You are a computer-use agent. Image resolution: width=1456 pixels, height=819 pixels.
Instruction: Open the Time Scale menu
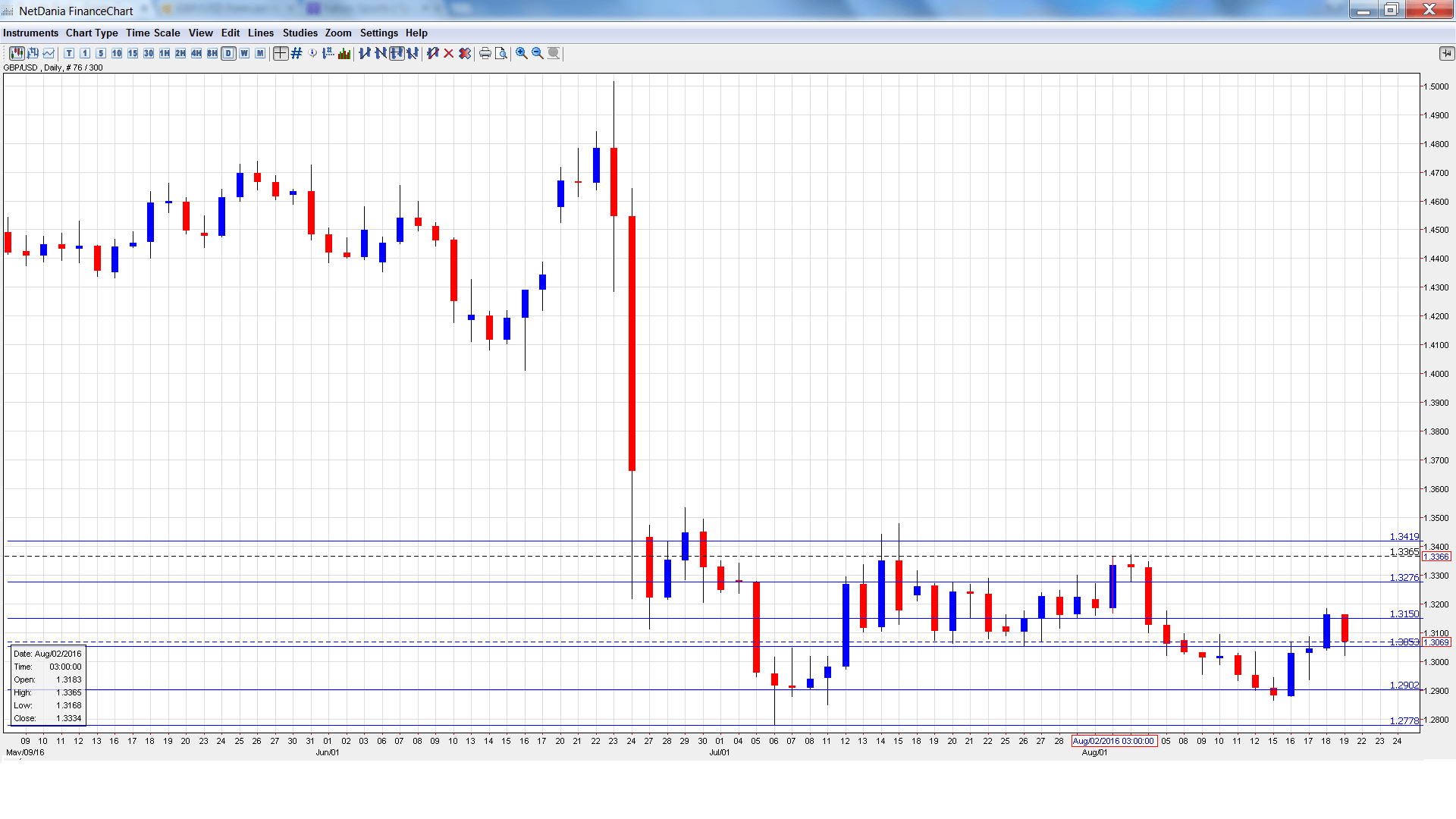tap(153, 33)
